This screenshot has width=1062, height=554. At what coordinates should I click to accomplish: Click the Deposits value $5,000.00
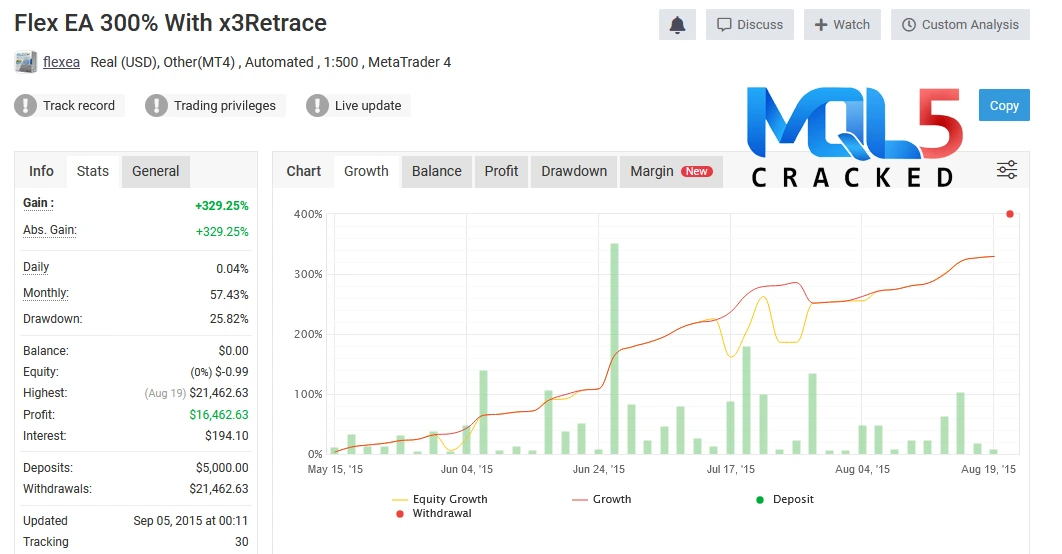(x=222, y=468)
